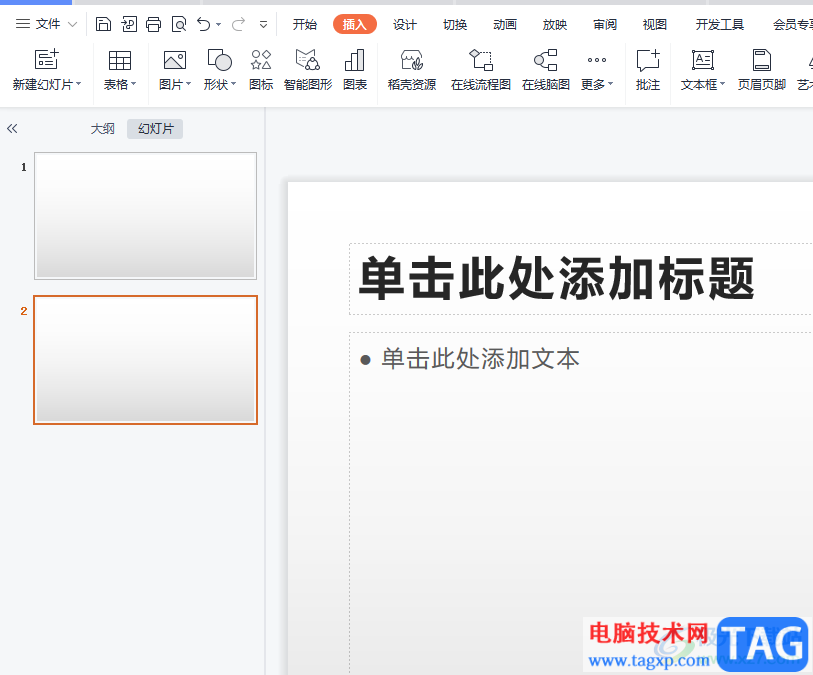This screenshot has height=675, width=813.
Task: Click the Save icon in quick access toolbar
Action: pyautogui.click(x=103, y=24)
